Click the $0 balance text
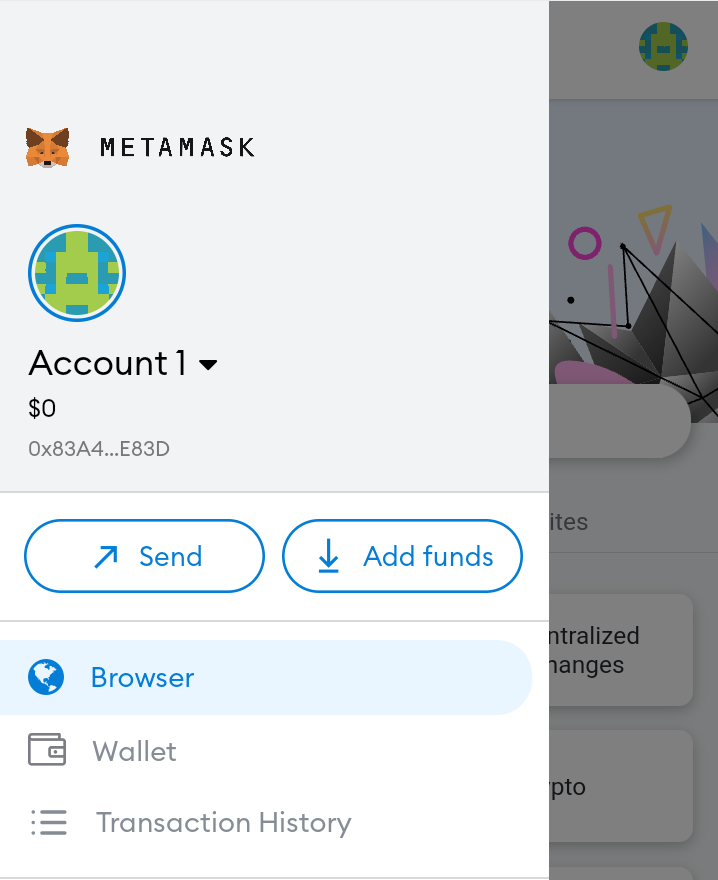This screenshot has width=718, height=880. pos(41,408)
